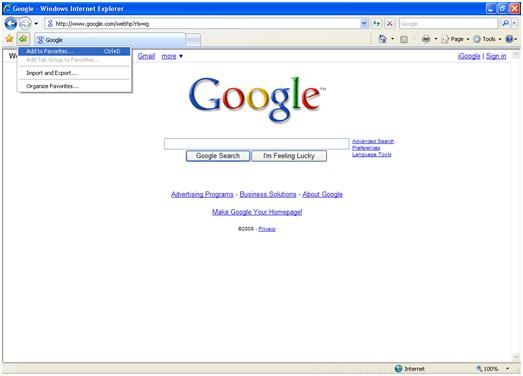Open the Recent Pages dropdown beside Forward
Screen dimensions: 523x376
coord(36,24)
